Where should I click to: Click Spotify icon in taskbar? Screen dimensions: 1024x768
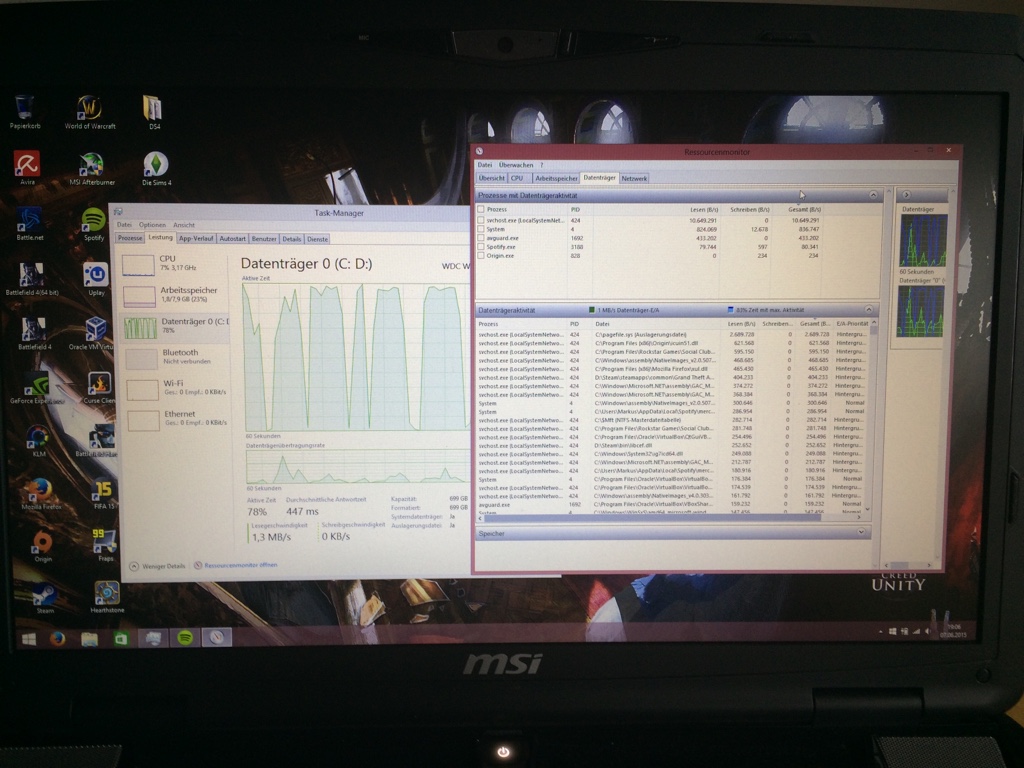pyautogui.click(x=185, y=637)
